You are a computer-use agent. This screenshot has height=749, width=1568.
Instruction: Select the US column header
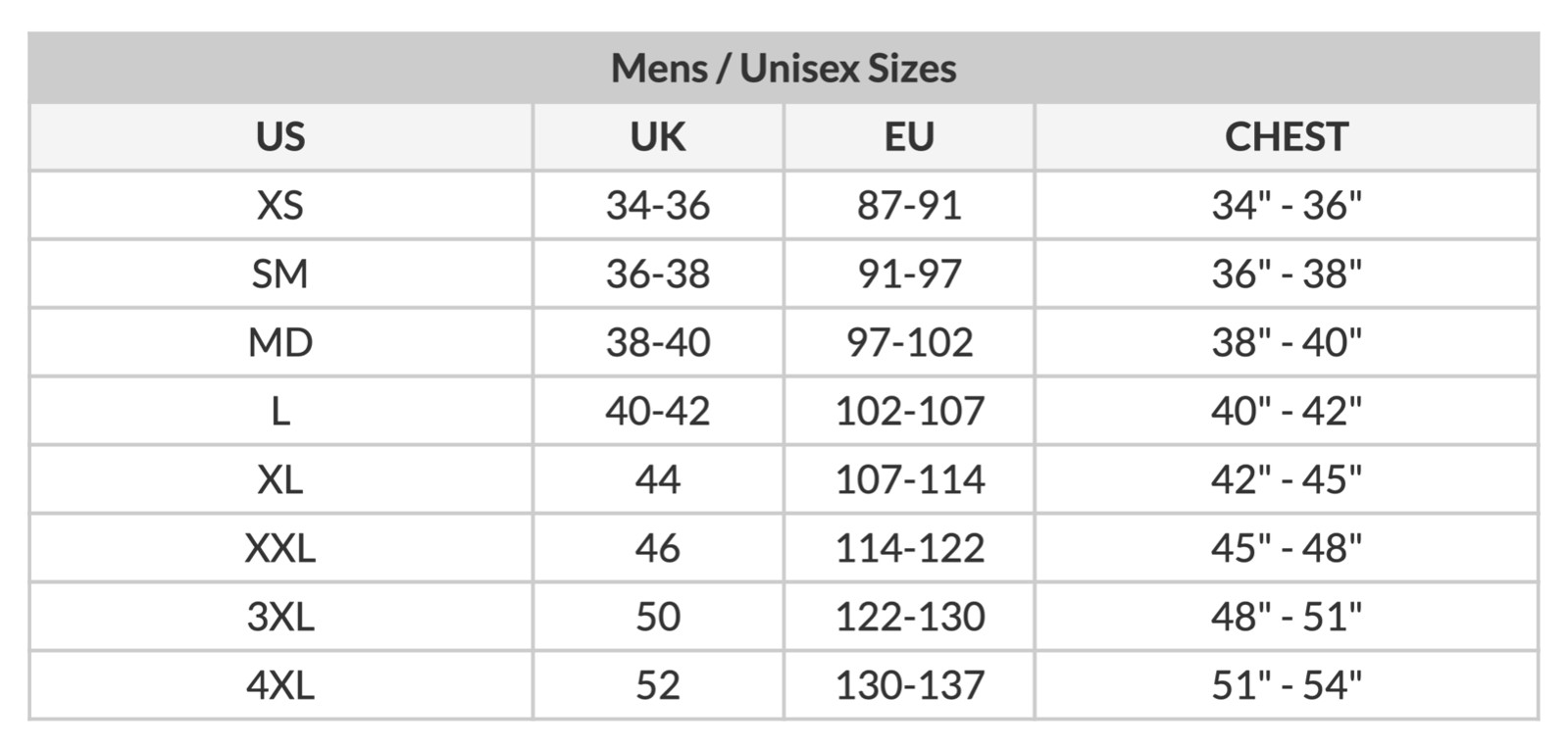pos(280,137)
